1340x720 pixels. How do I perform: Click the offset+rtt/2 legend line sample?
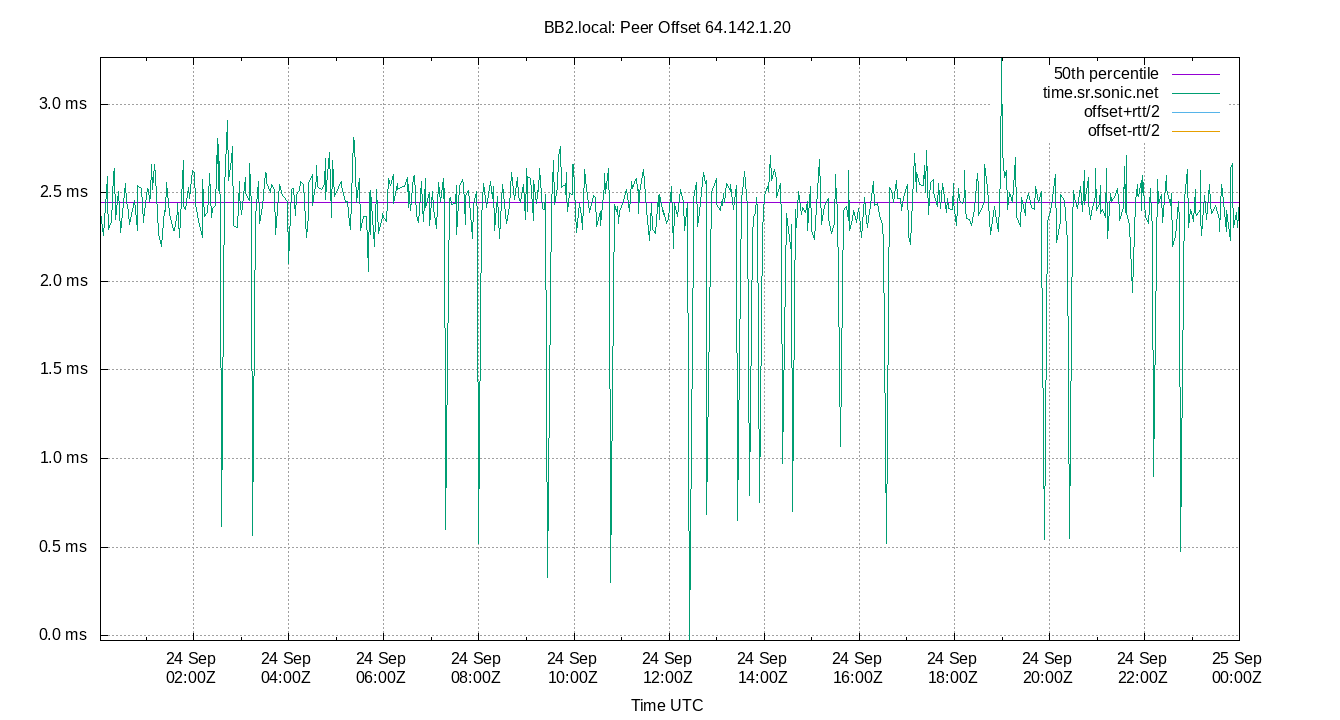1194,112
